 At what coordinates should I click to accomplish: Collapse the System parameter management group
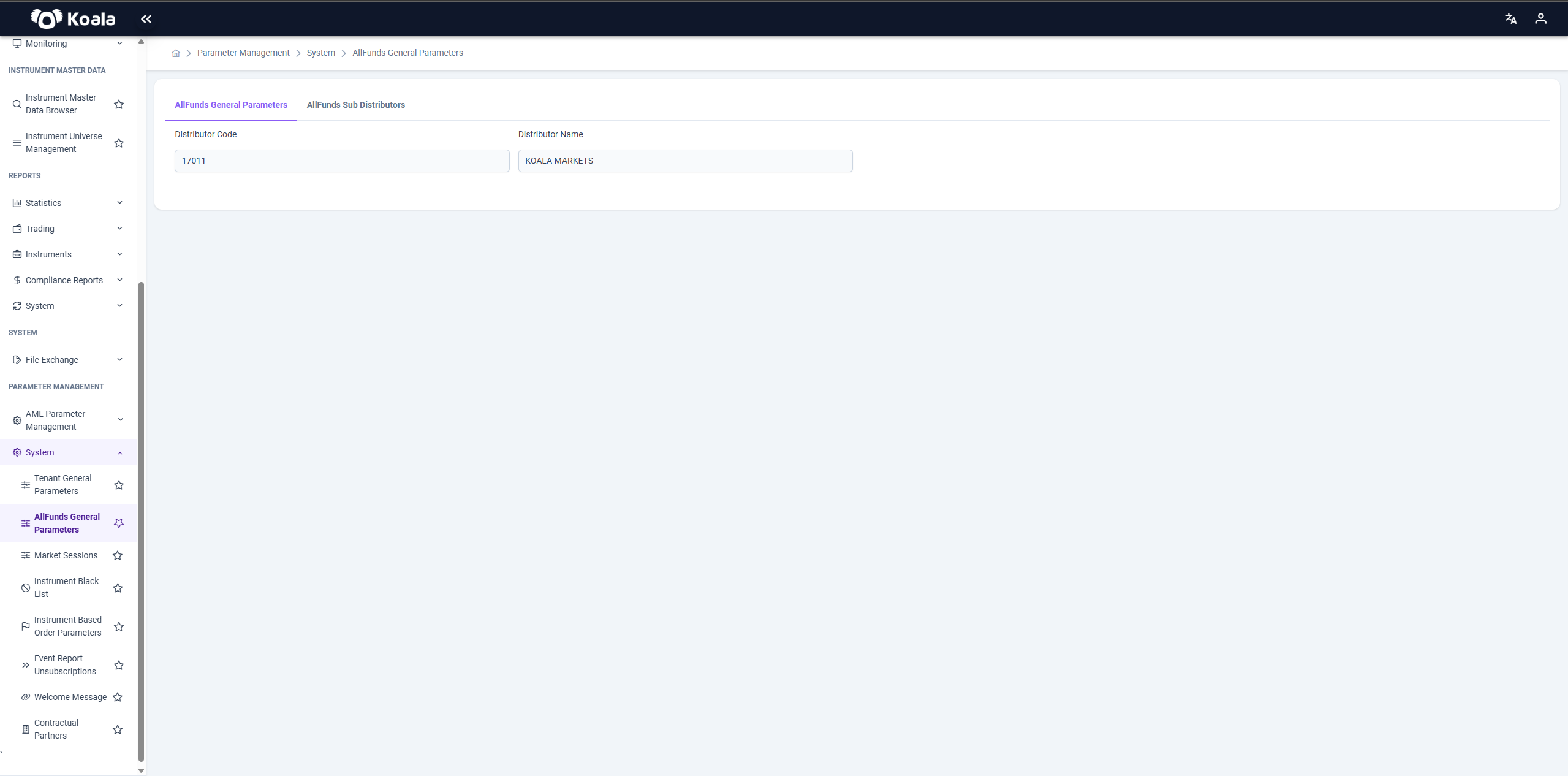click(67, 452)
